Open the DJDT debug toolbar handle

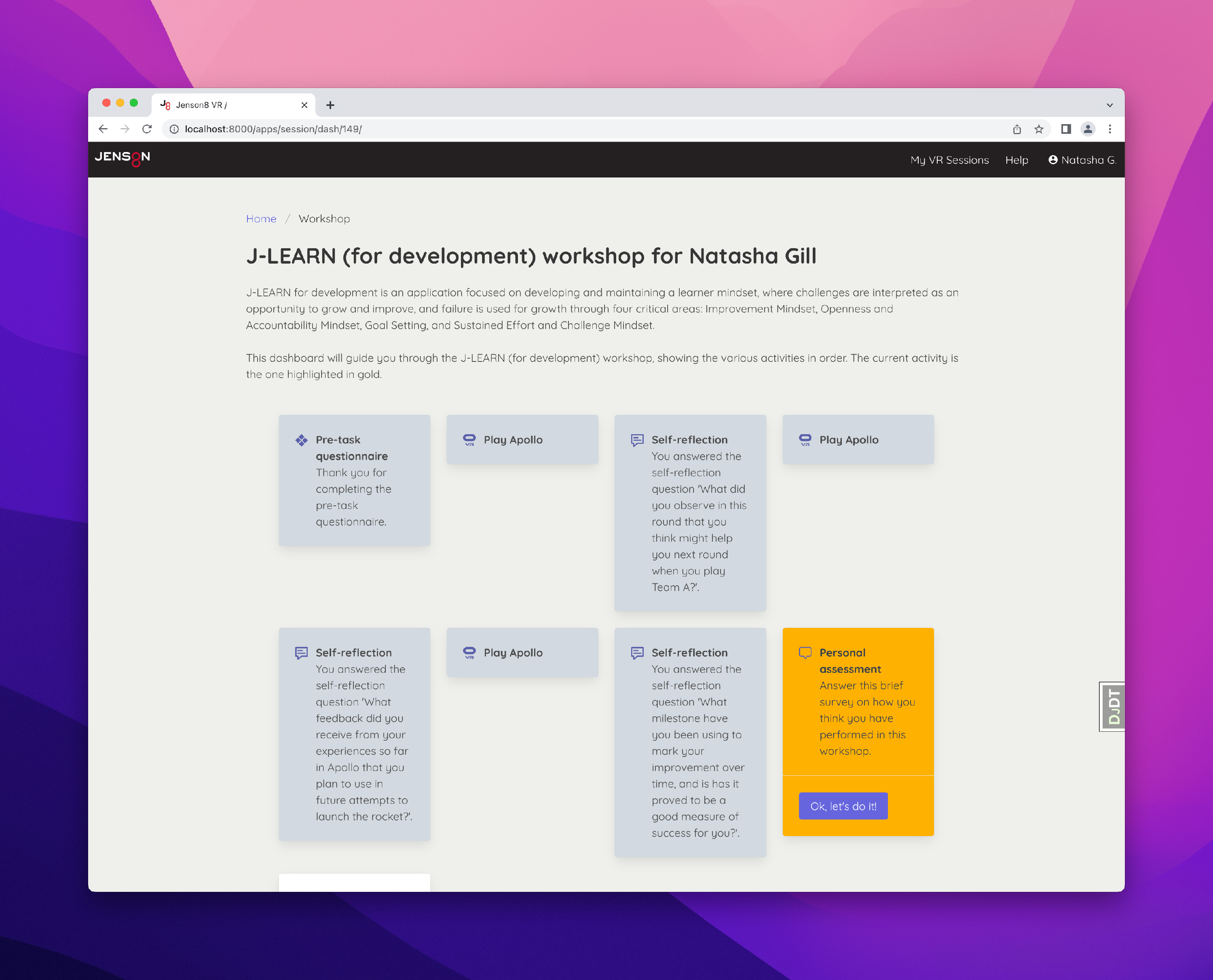pyautogui.click(x=1113, y=707)
